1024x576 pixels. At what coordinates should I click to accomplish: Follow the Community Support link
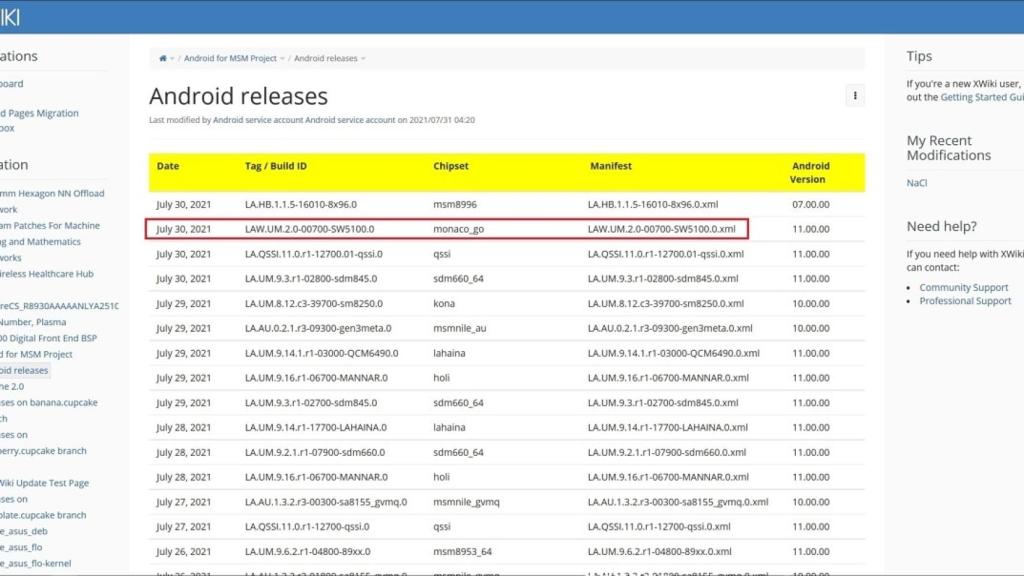(x=963, y=288)
